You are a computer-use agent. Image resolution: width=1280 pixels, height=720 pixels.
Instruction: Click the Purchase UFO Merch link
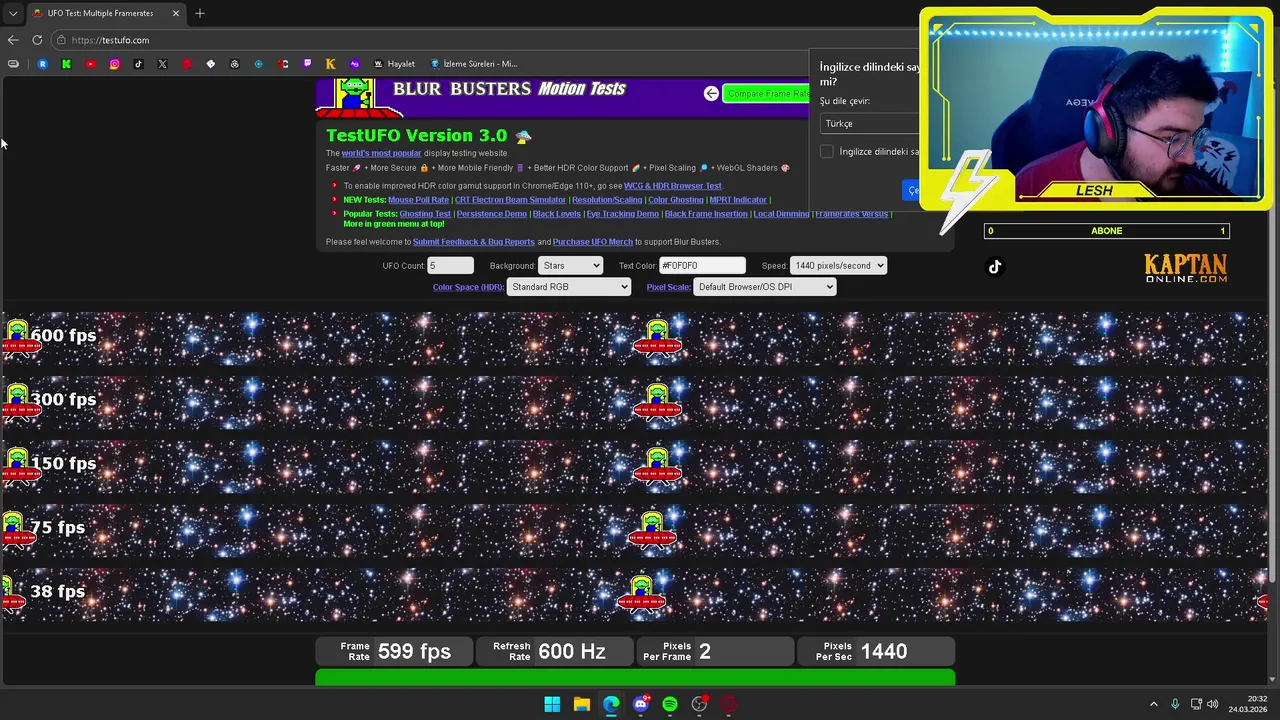click(x=593, y=242)
